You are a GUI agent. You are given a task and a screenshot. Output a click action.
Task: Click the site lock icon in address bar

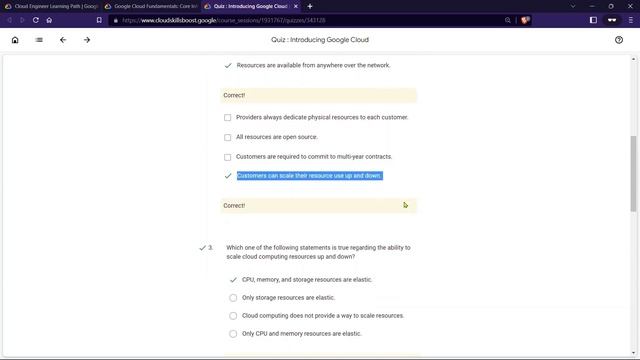pos(116,20)
